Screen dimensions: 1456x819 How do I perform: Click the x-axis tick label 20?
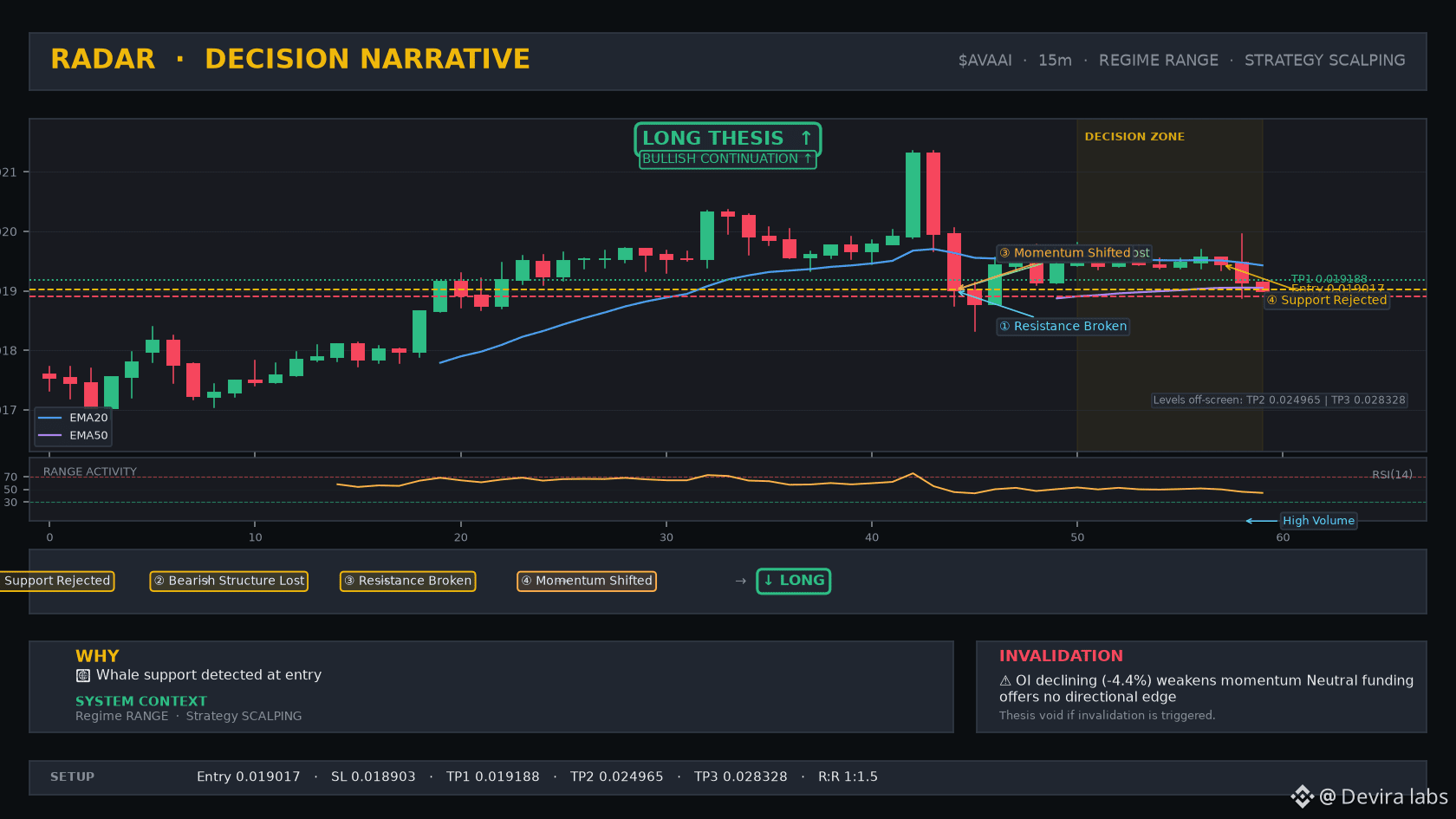[460, 537]
